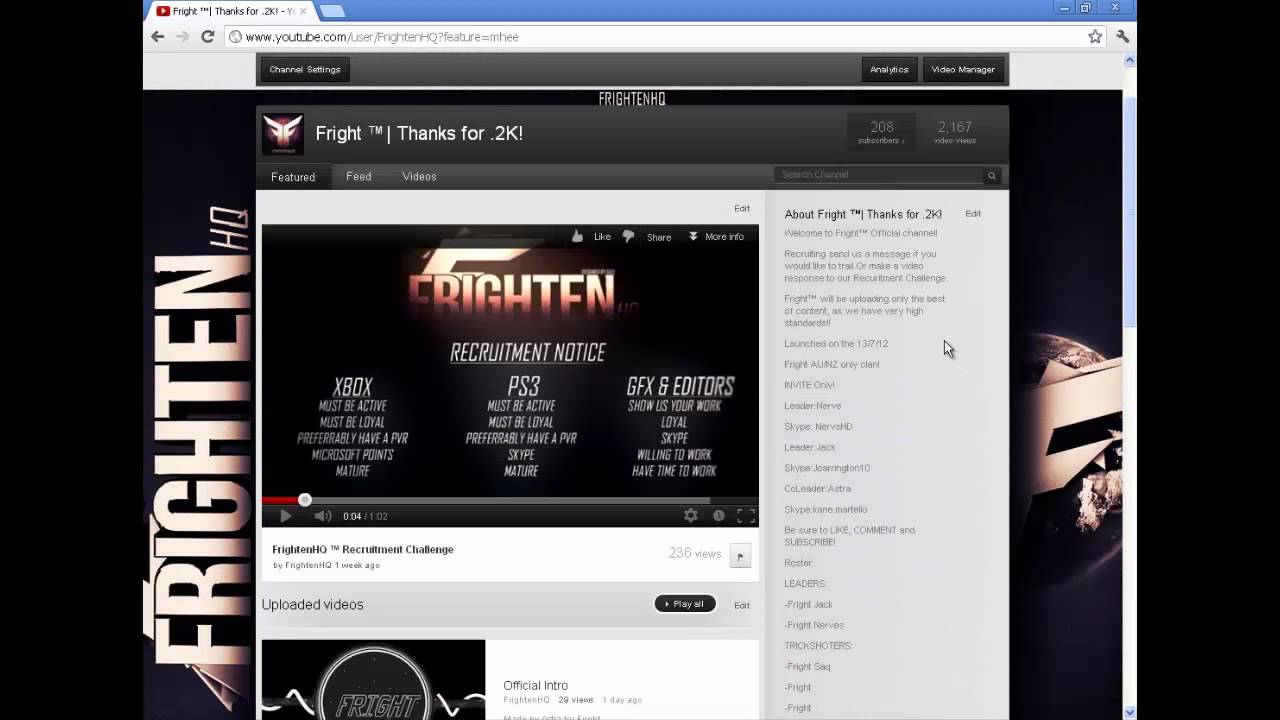Viewport: 1280px width, 720px height.
Task: Click the flag icon beside 236 views
Action: coord(740,556)
